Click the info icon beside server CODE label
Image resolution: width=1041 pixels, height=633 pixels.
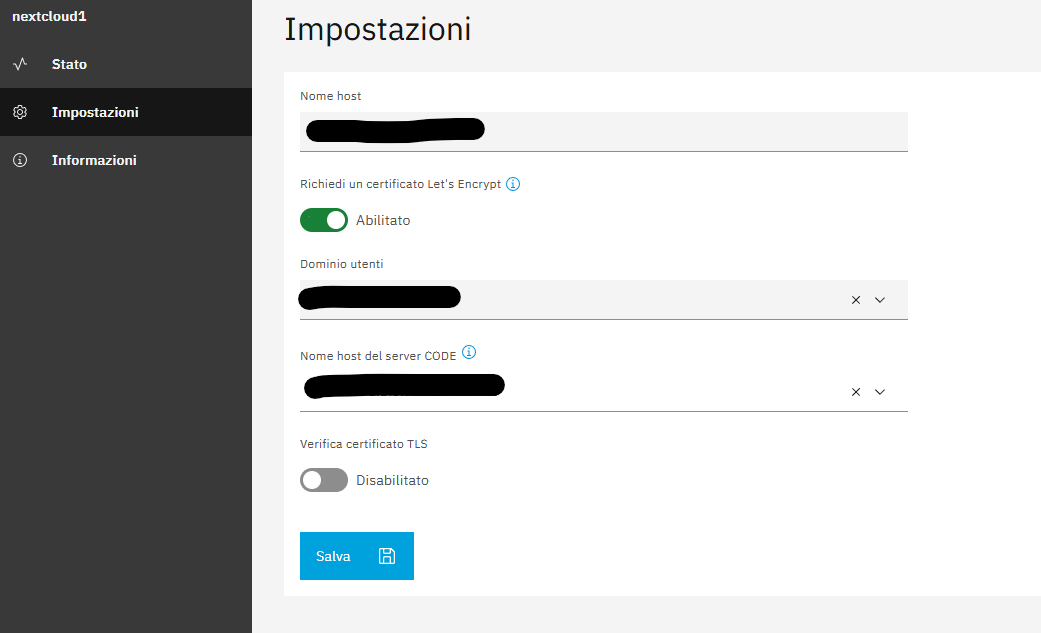pos(469,352)
